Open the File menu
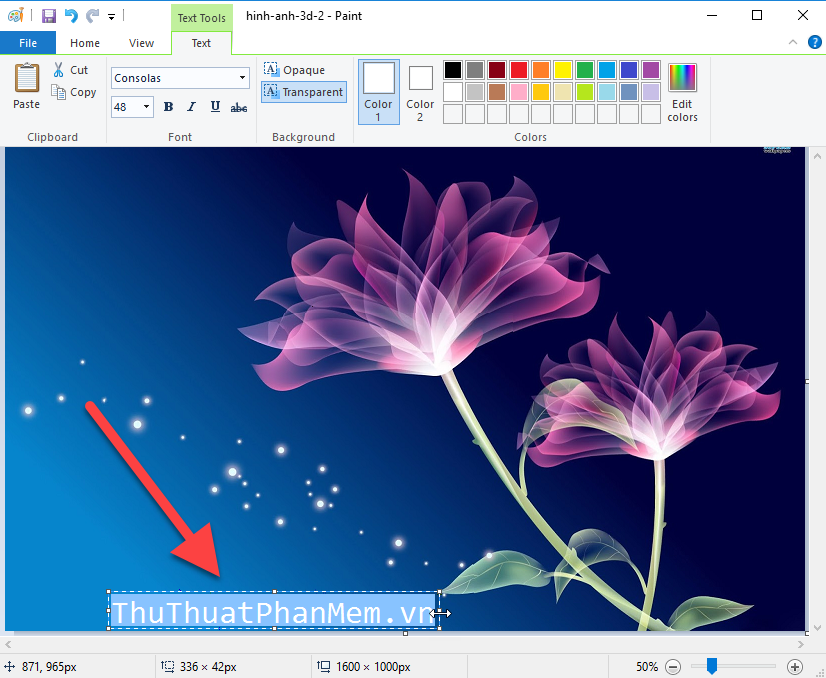The height and width of the screenshot is (678, 826). click(x=28, y=43)
